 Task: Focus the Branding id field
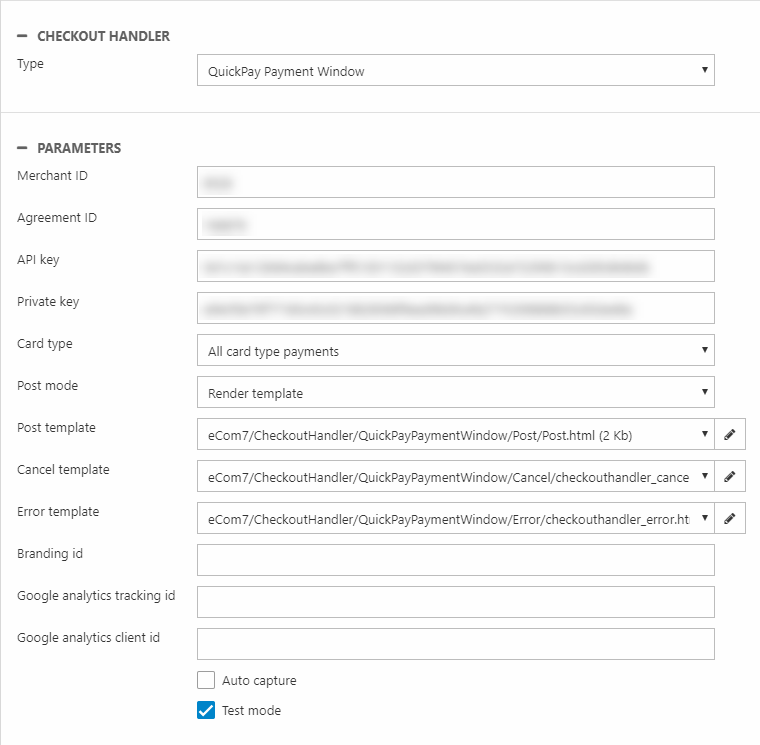coord(455,560)
